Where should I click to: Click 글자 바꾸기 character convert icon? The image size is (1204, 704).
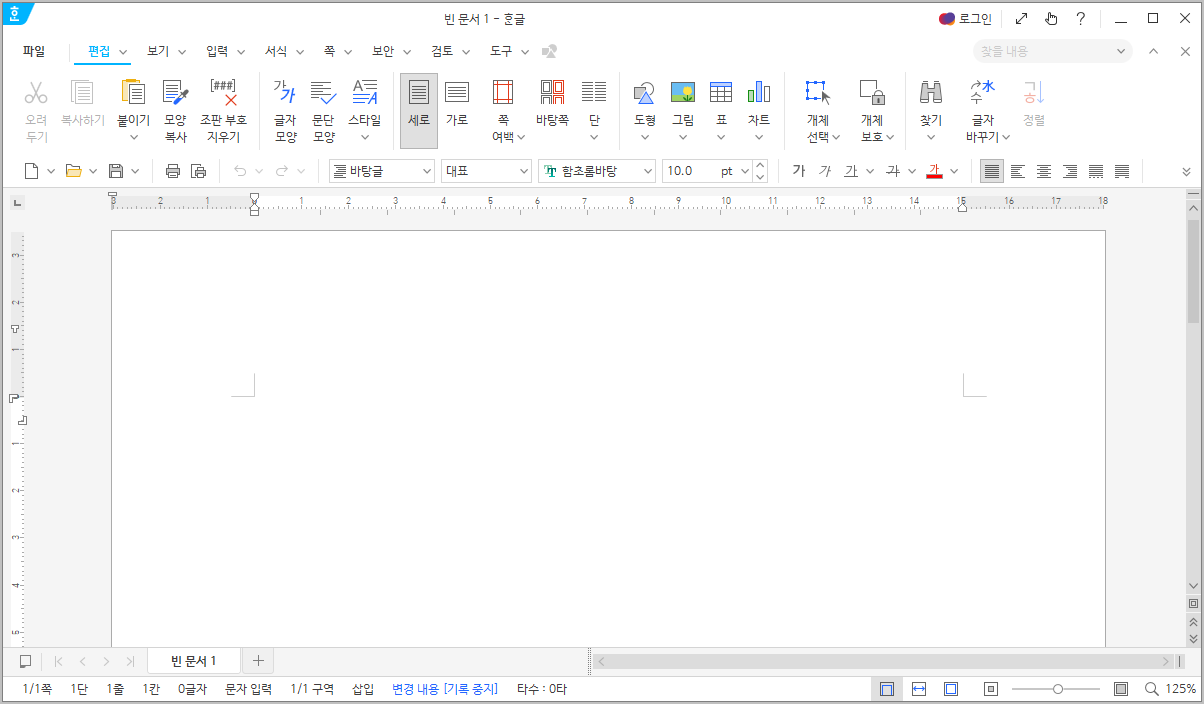(x=983, y=93)
